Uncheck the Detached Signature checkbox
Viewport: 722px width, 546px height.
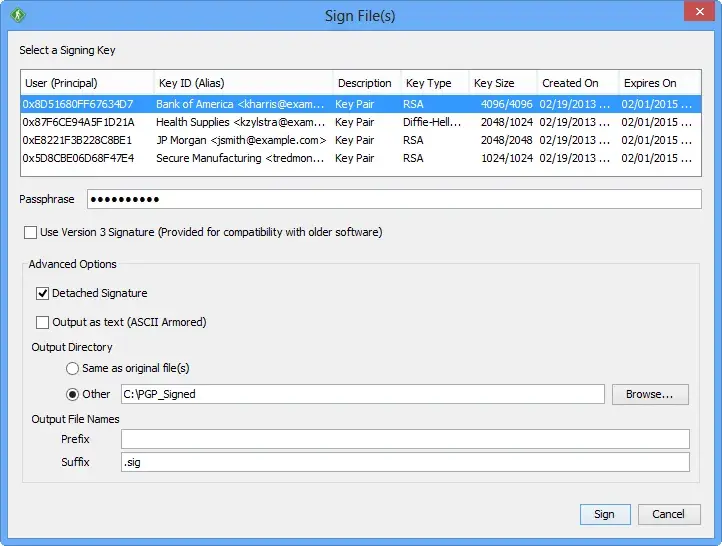tap(42, 293)
